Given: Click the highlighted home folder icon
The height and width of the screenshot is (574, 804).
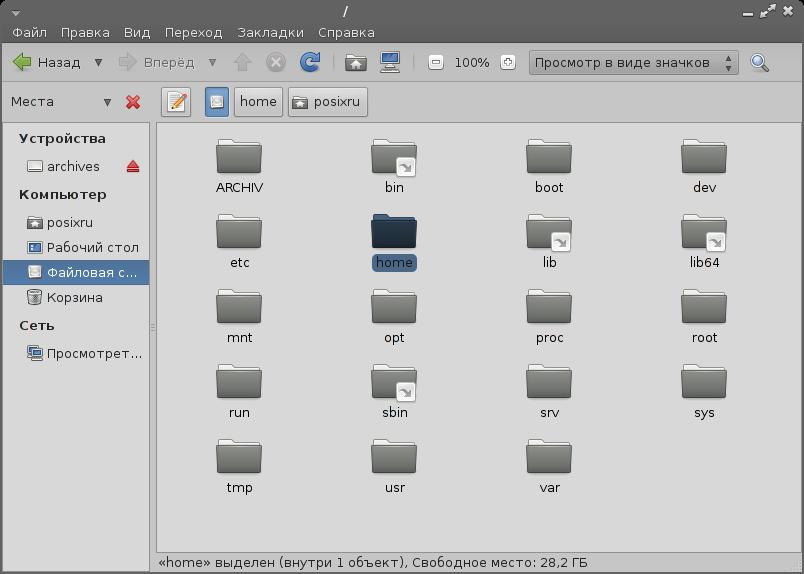Looking at the screenshot, I should pyautogui.click(x=394, y=231).
